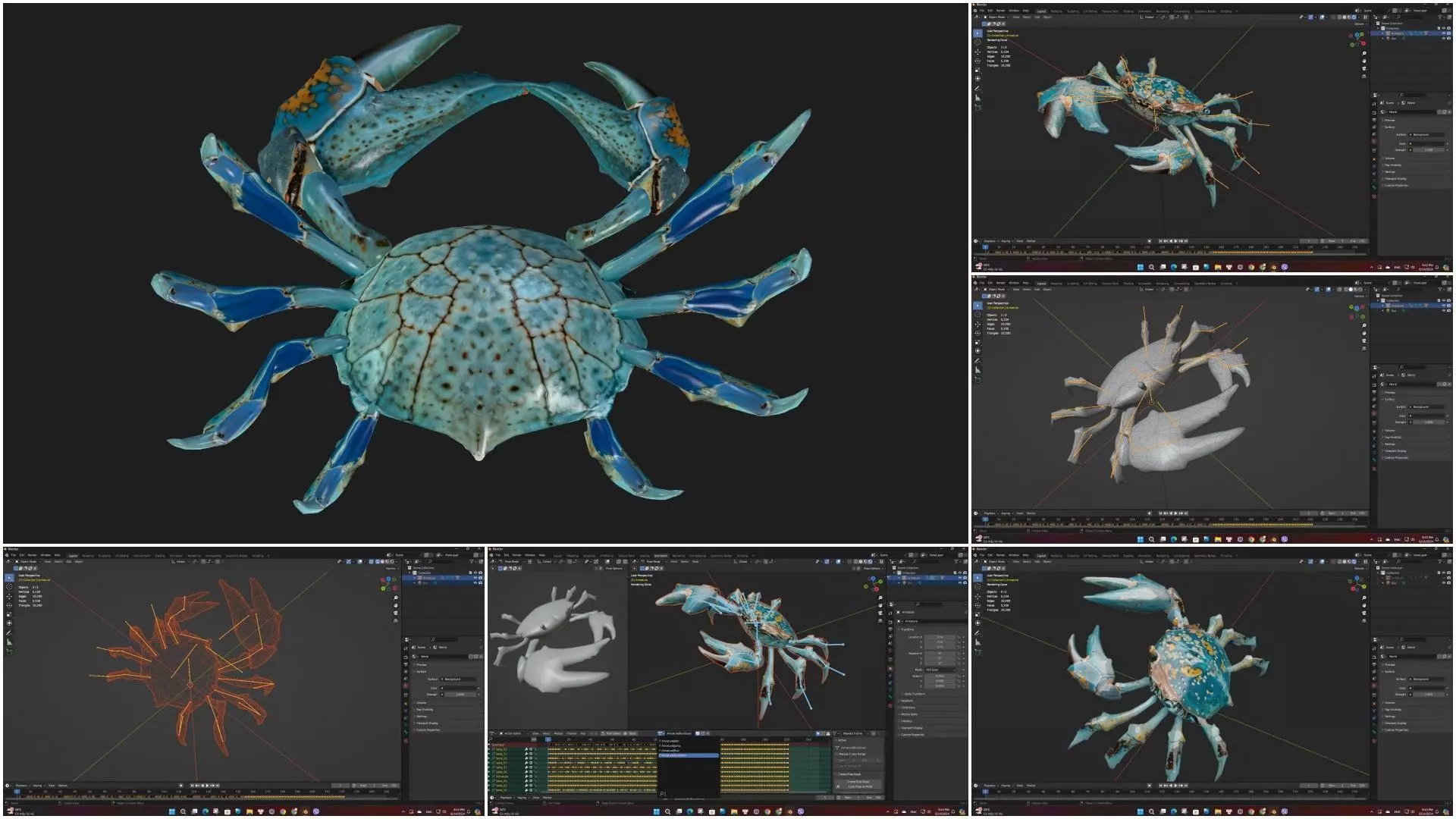Choose the Measure tool in the wireframe crab window
The image size is (1456, 819).
point(9,642)
